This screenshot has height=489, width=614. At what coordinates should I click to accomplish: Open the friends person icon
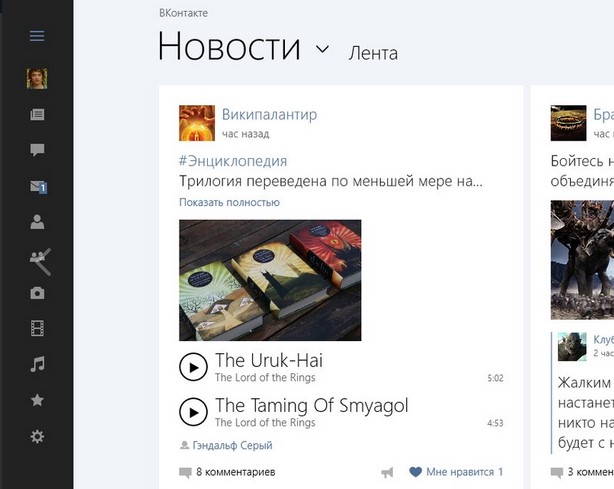(x=37, y=222)
